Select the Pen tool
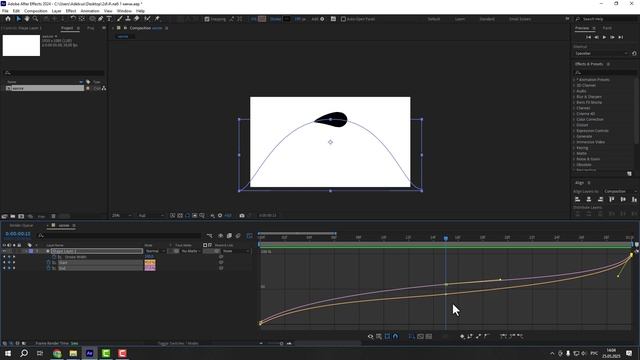Image resolution: width=640 pixels, height=360 pixels. (x=101, y=19)
